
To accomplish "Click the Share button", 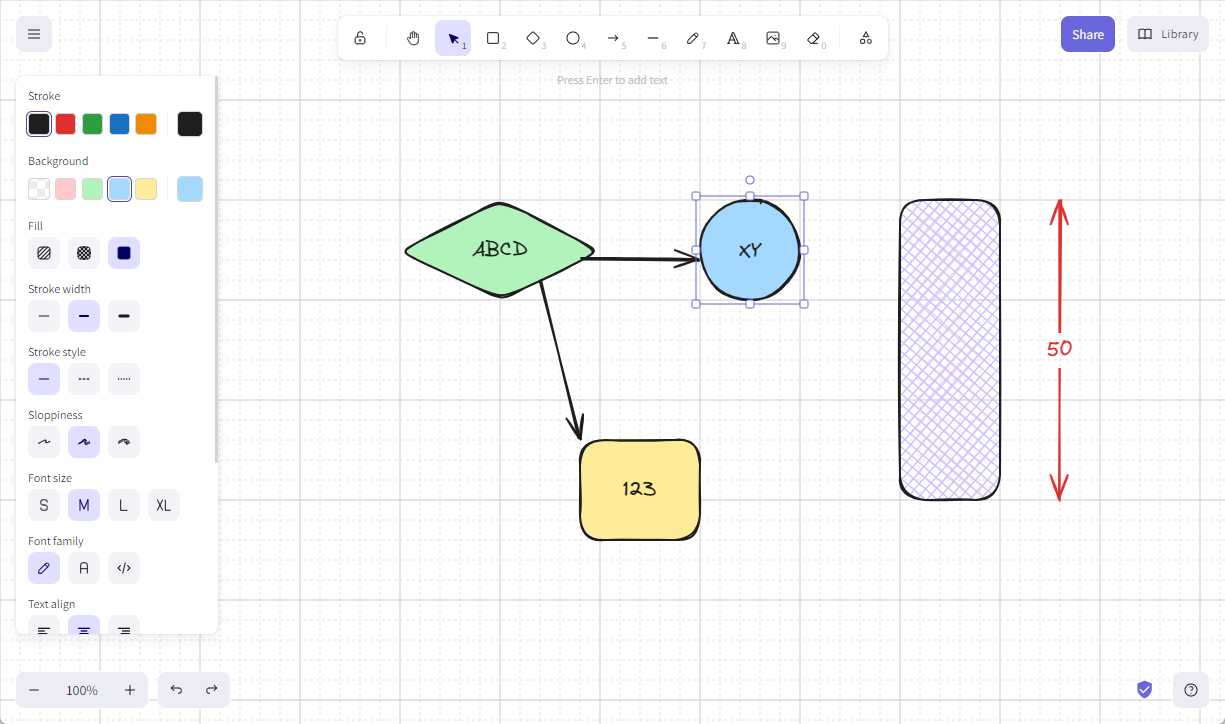I will click(1087, 34).
